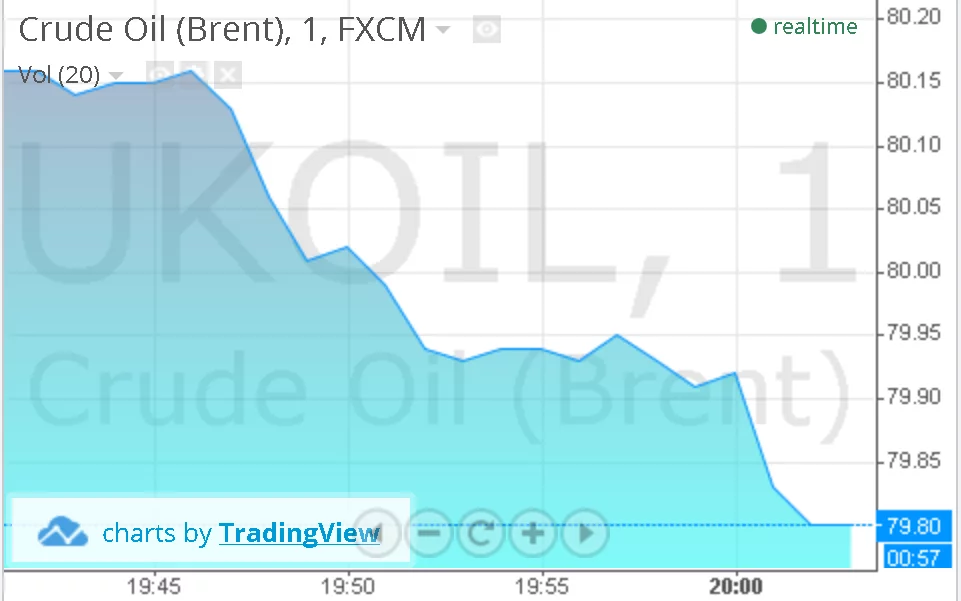This screenshot has height=601, width=961.
Task: Click the 80.00 level on the price scale
Action: pyautogui.click(x=914, y=271)
